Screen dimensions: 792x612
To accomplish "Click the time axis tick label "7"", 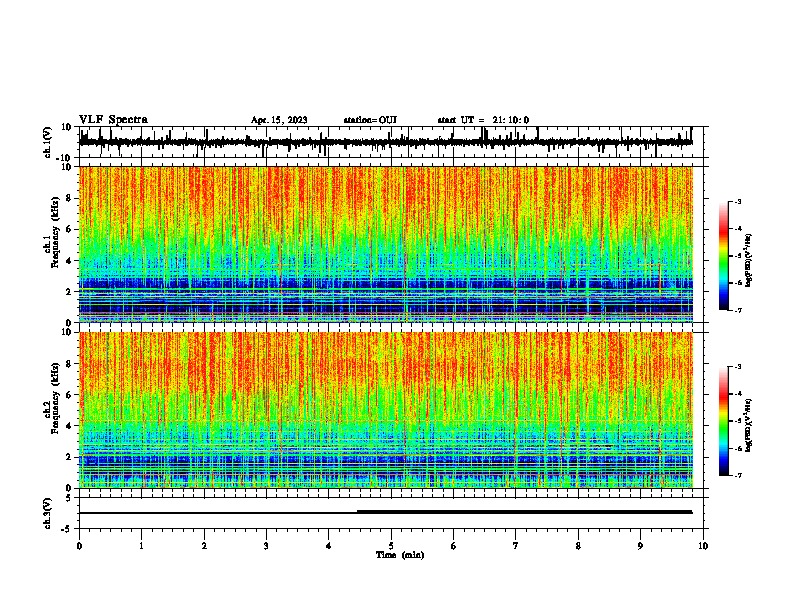I will (x=516, y=546).
